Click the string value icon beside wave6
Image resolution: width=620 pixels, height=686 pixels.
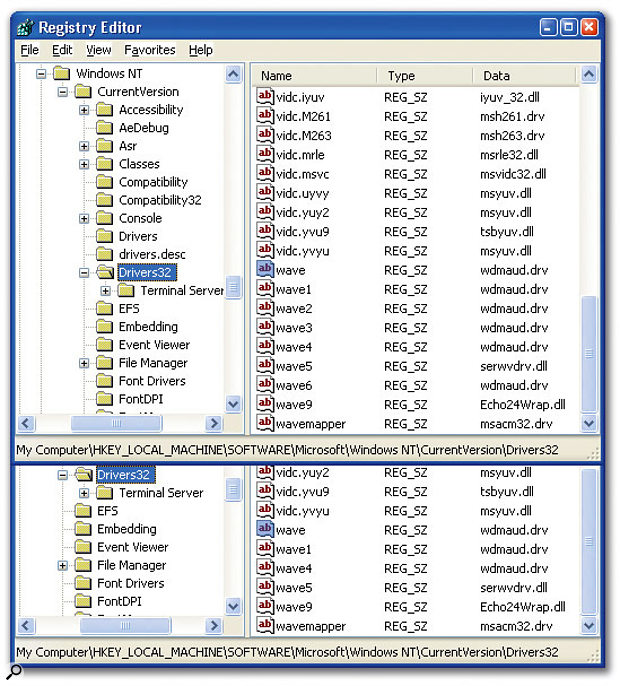click(265, 385)
